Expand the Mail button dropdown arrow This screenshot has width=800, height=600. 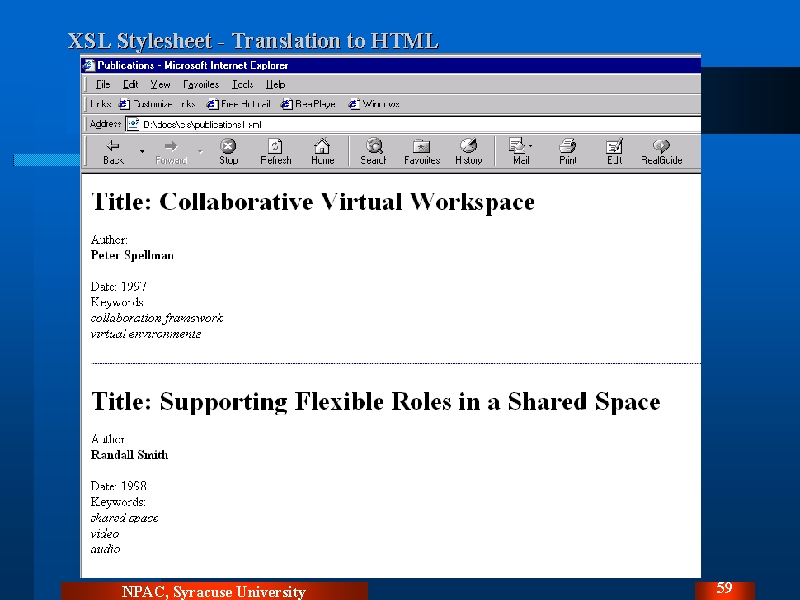click(531, 146)
